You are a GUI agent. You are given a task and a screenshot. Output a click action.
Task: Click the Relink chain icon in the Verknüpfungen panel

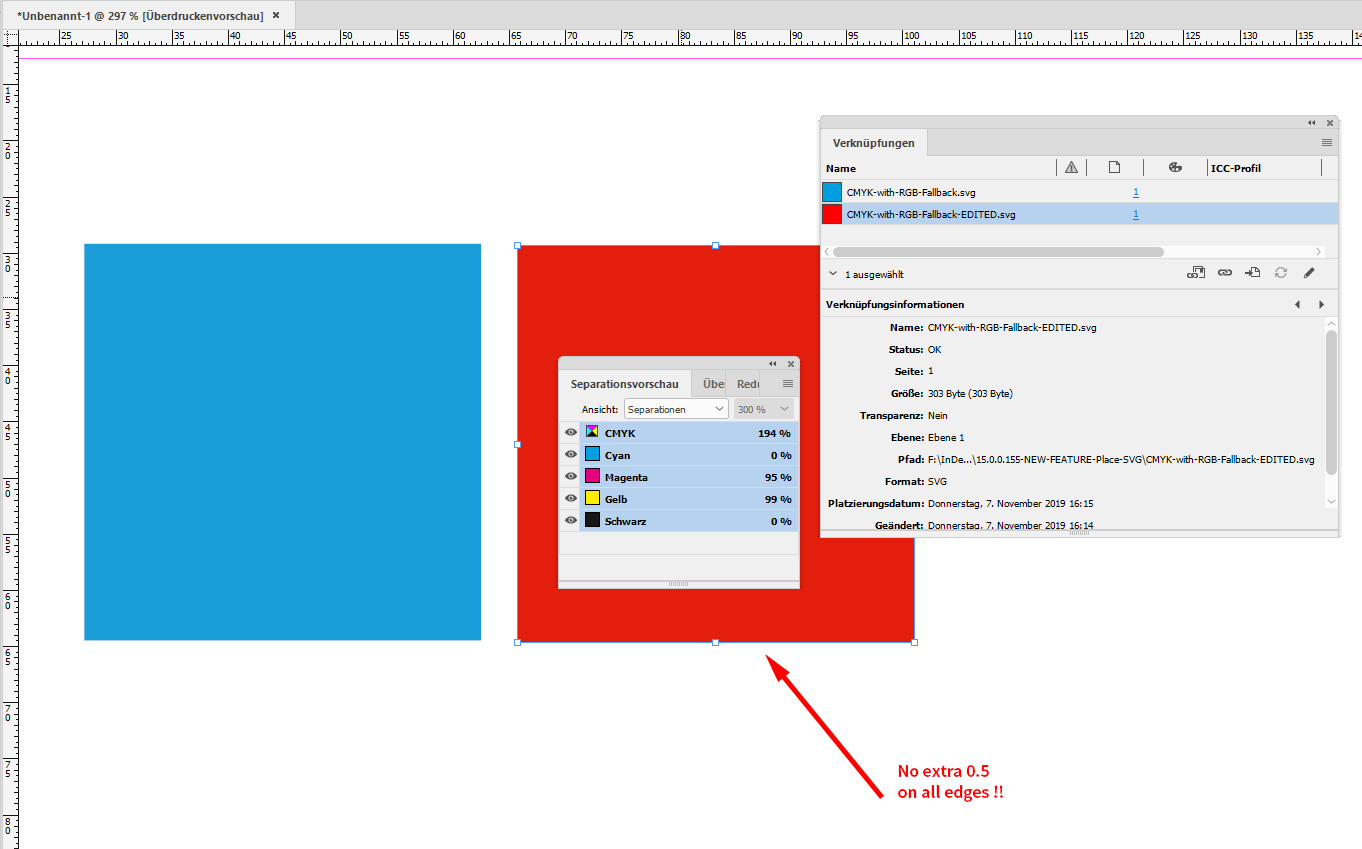(x=1224, y=272)
